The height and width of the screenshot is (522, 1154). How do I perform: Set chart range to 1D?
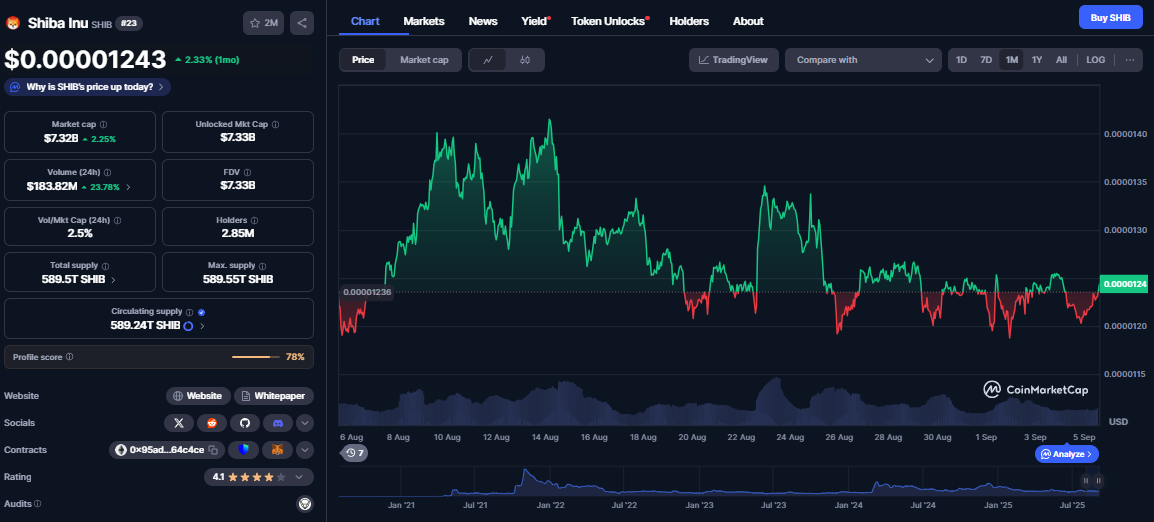point(961,60)
